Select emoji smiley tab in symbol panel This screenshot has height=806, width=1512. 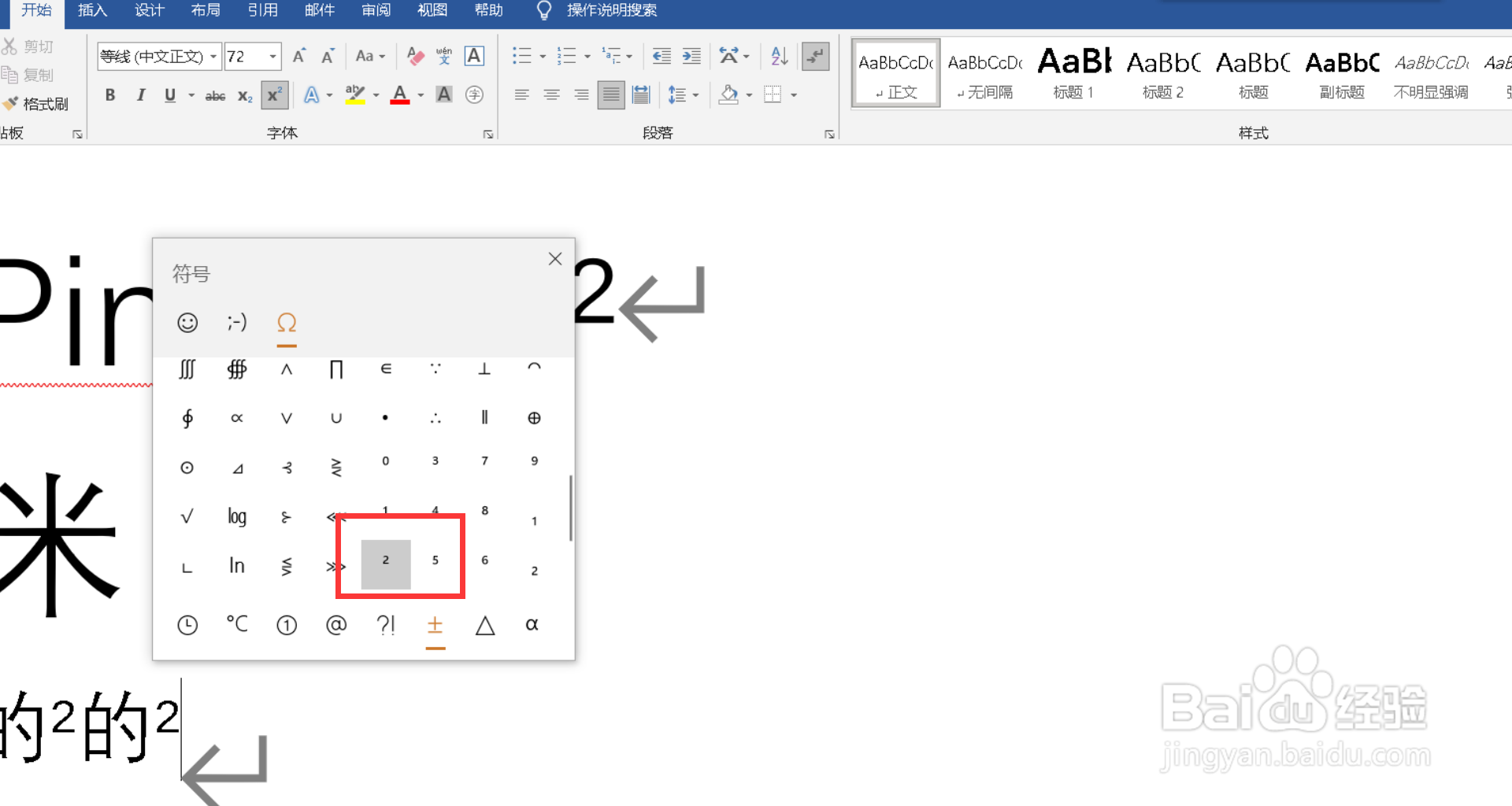point(187,323)
